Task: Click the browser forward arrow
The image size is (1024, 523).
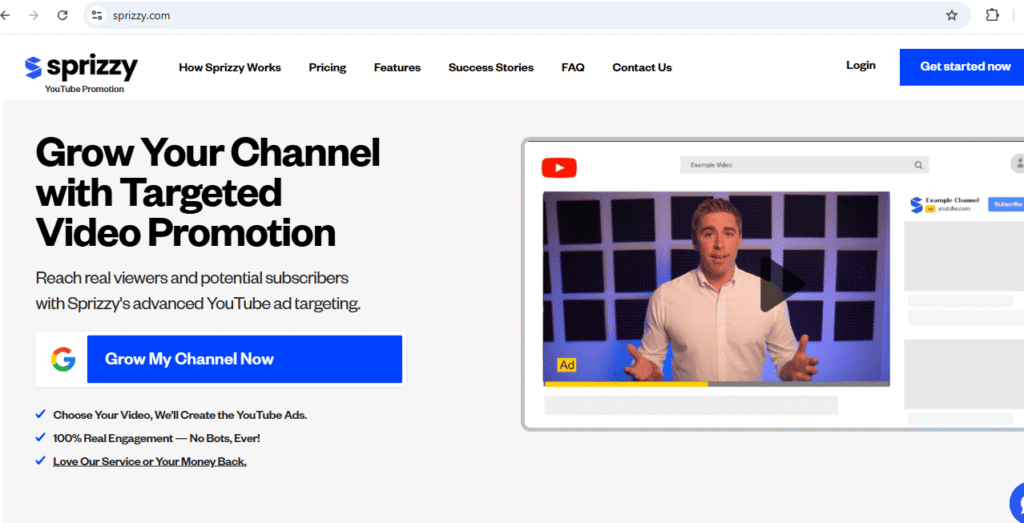Action: 33,15
